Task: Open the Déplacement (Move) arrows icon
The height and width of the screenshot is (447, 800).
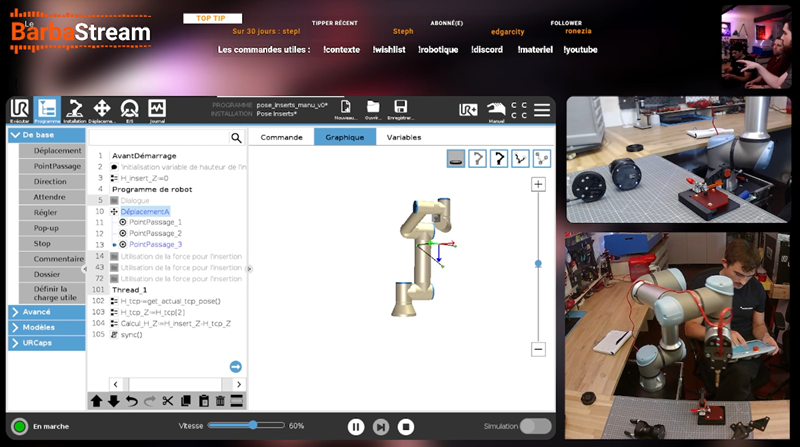Action: click(x=102, y=111)
